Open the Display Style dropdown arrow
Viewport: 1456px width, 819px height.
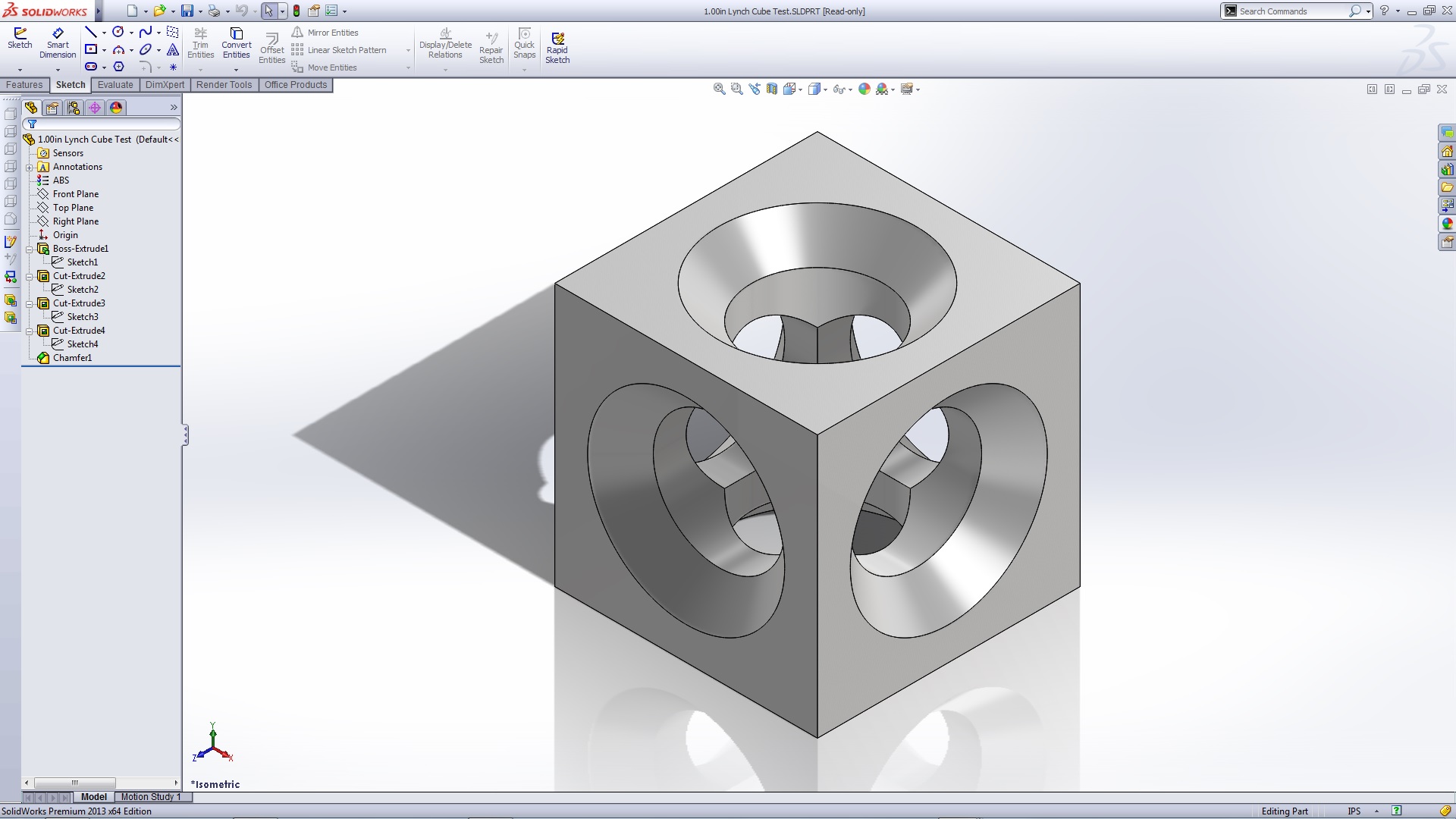(825, 89)
